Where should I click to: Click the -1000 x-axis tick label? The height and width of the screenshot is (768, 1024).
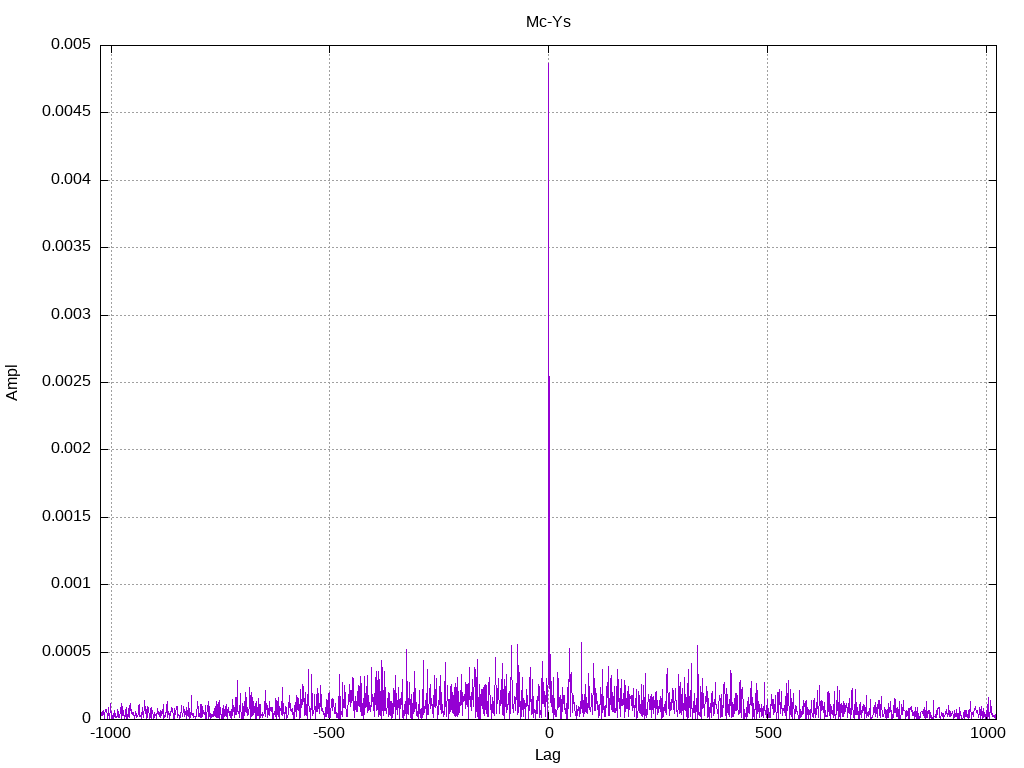tap(110, 734)
